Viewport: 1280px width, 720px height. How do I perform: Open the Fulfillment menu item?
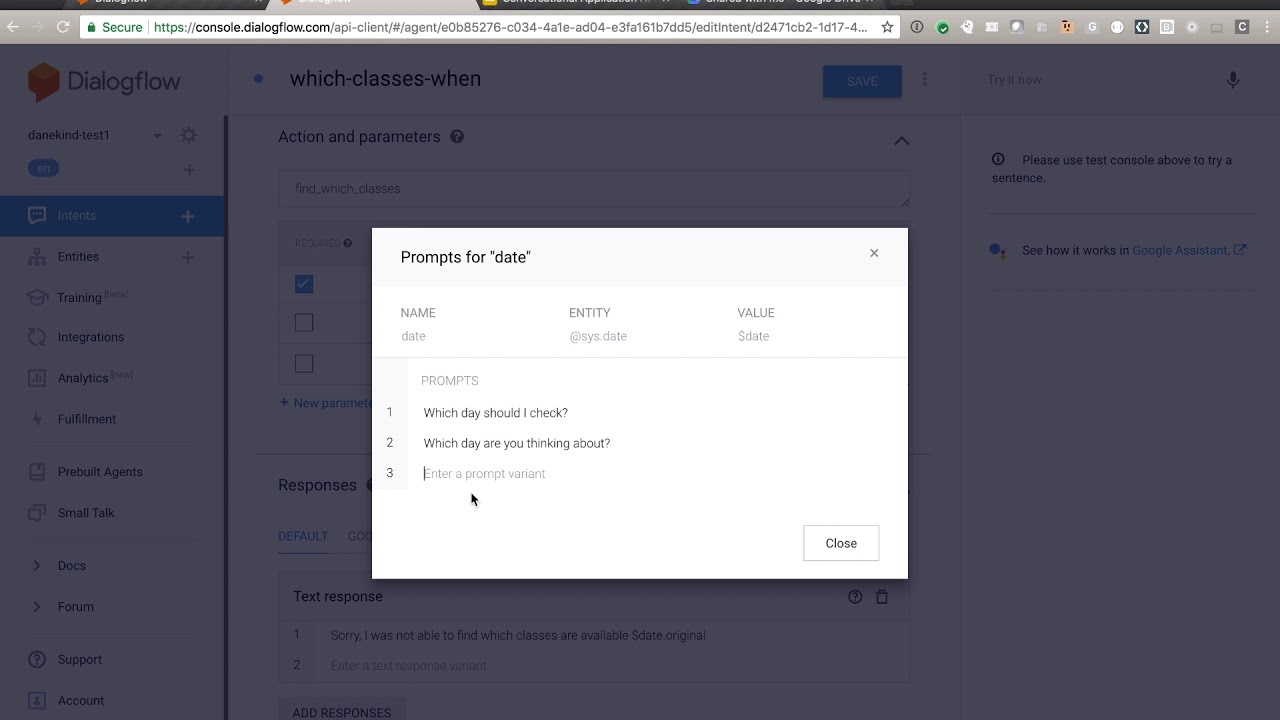tap(87, 419)
